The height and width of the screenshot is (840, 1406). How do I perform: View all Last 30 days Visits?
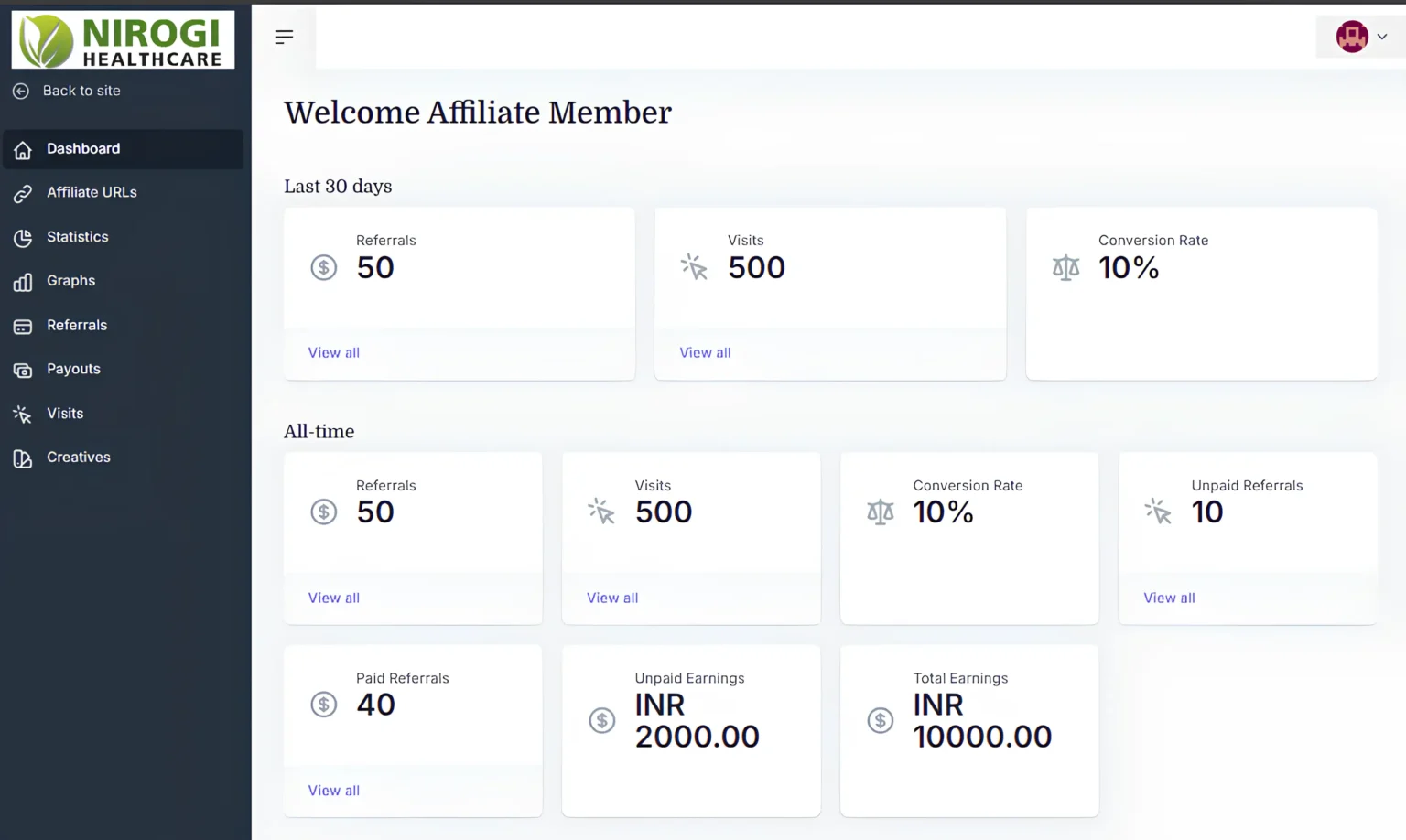(705, 352)
